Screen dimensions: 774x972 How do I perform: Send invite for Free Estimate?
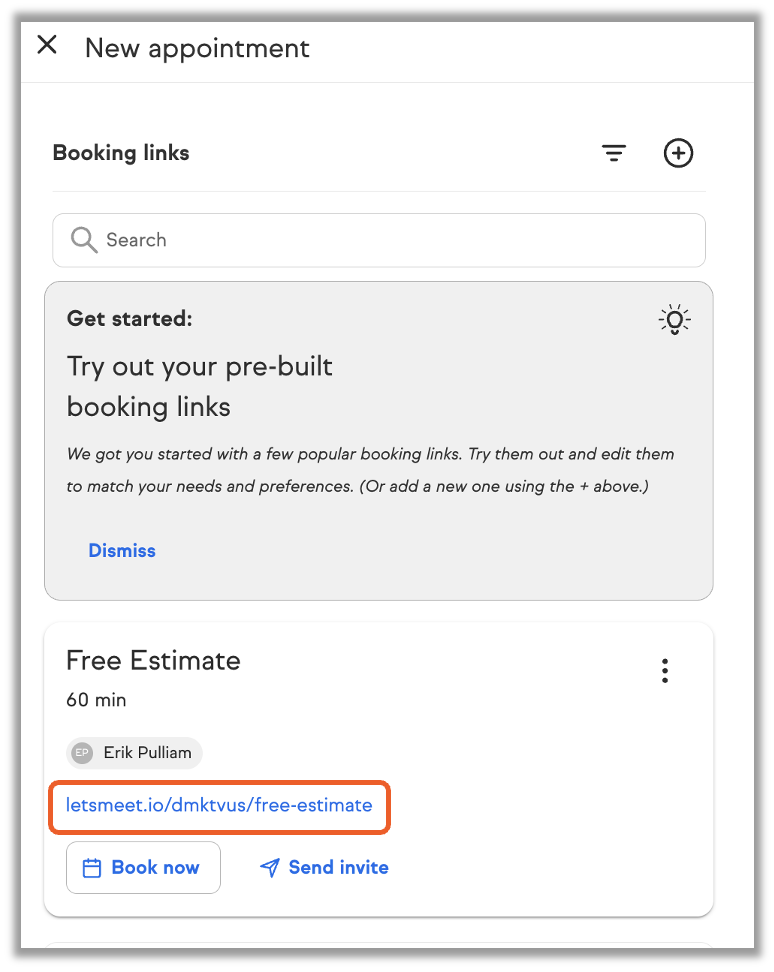click(337, 868)
